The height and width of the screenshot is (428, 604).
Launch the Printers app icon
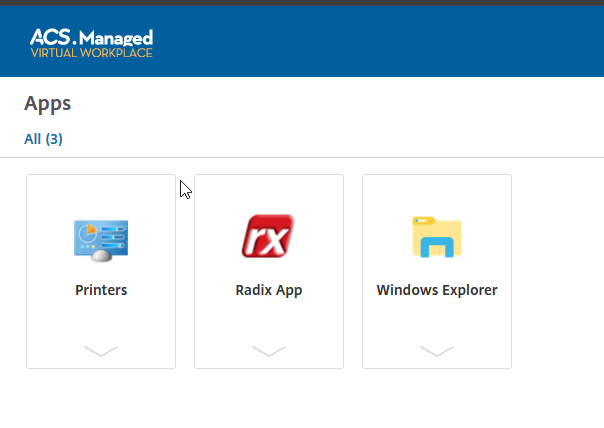101,239
